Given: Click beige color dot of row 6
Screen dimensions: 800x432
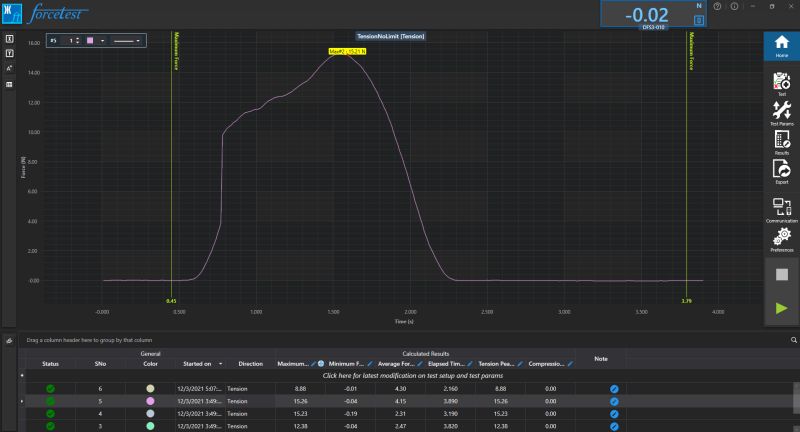Looking at the screenshot, I should [150, 389].
